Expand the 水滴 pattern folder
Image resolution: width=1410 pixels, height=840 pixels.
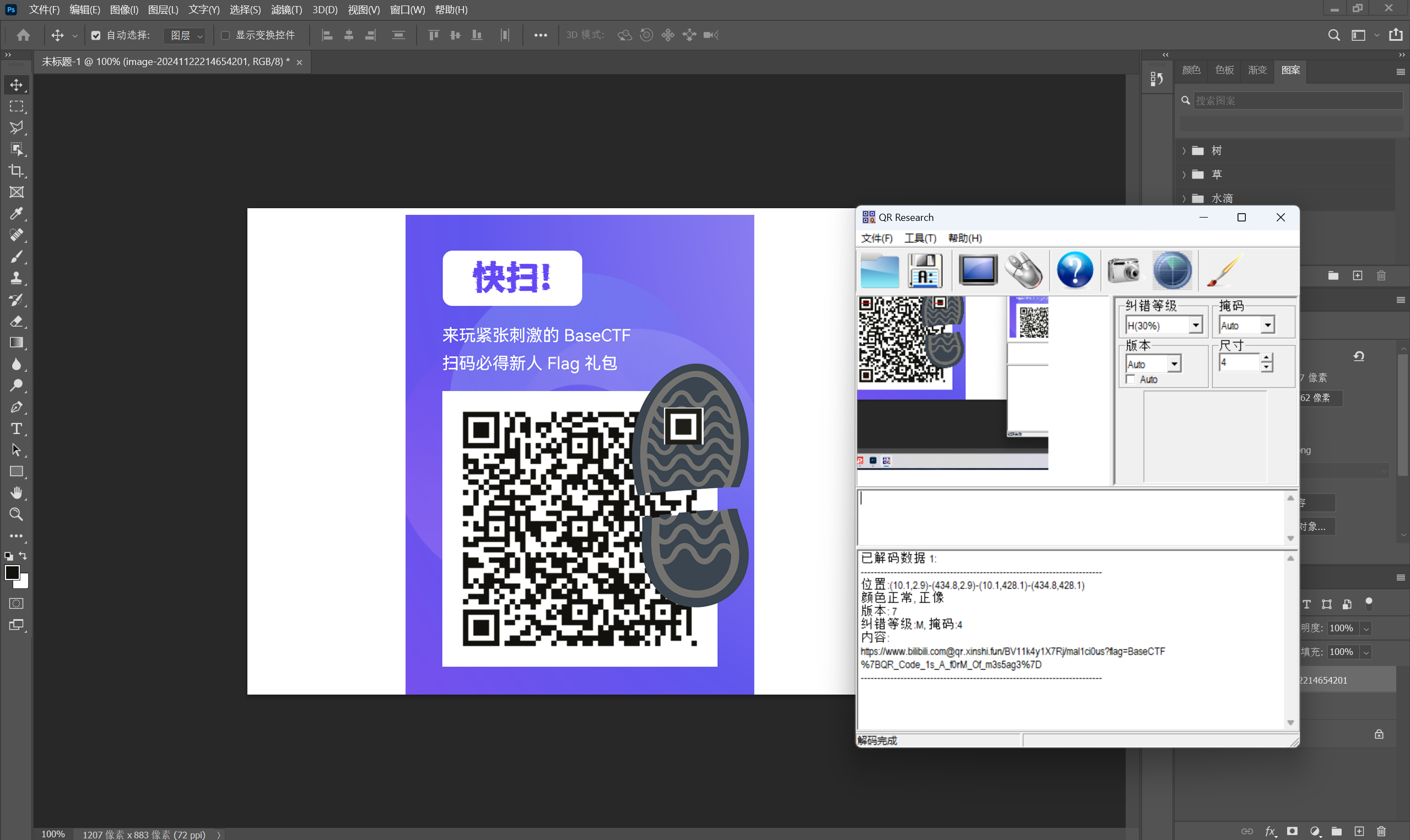pos(1184,198)
